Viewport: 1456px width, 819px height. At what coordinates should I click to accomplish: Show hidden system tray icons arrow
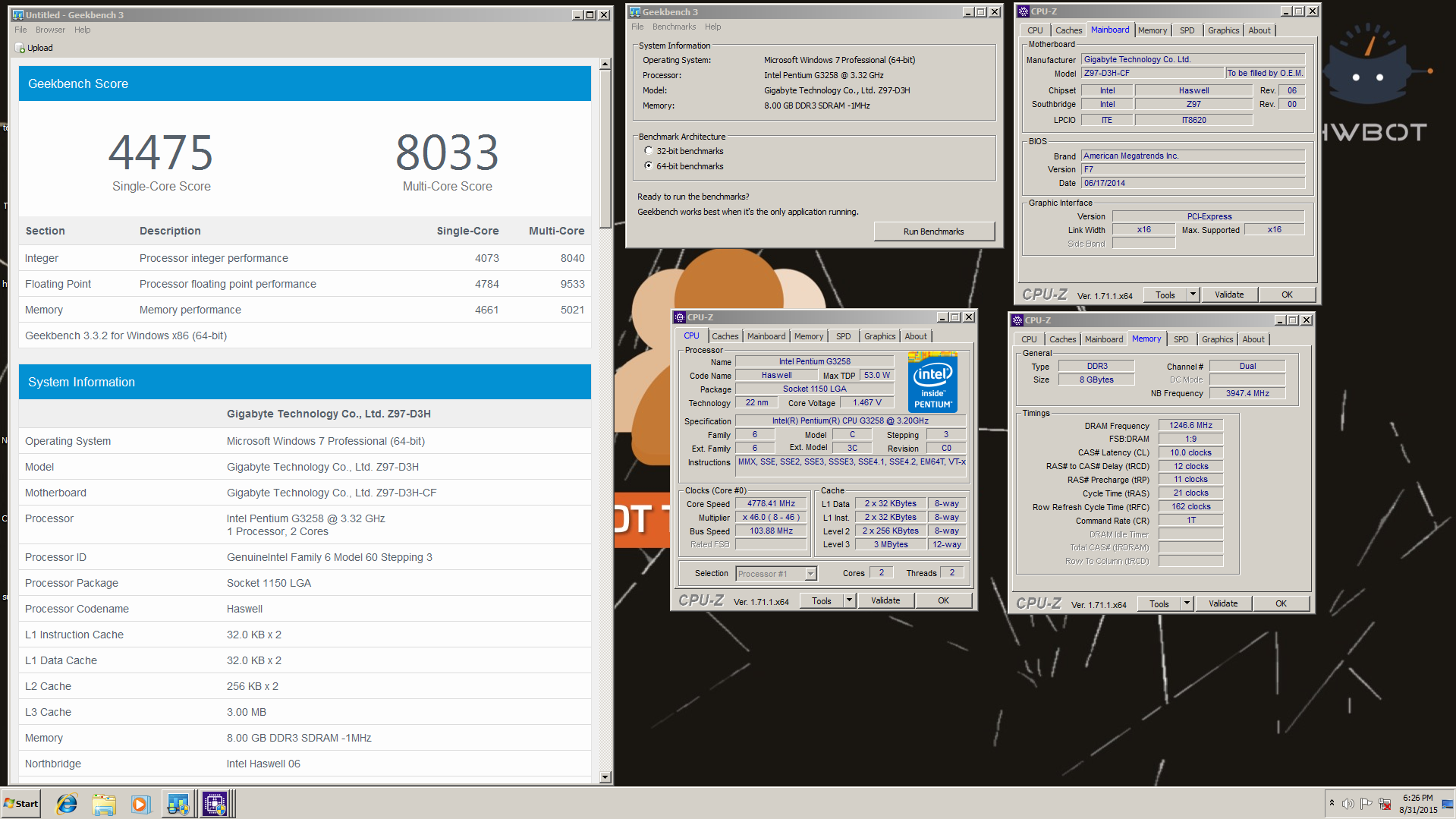tap(1332, 803)
